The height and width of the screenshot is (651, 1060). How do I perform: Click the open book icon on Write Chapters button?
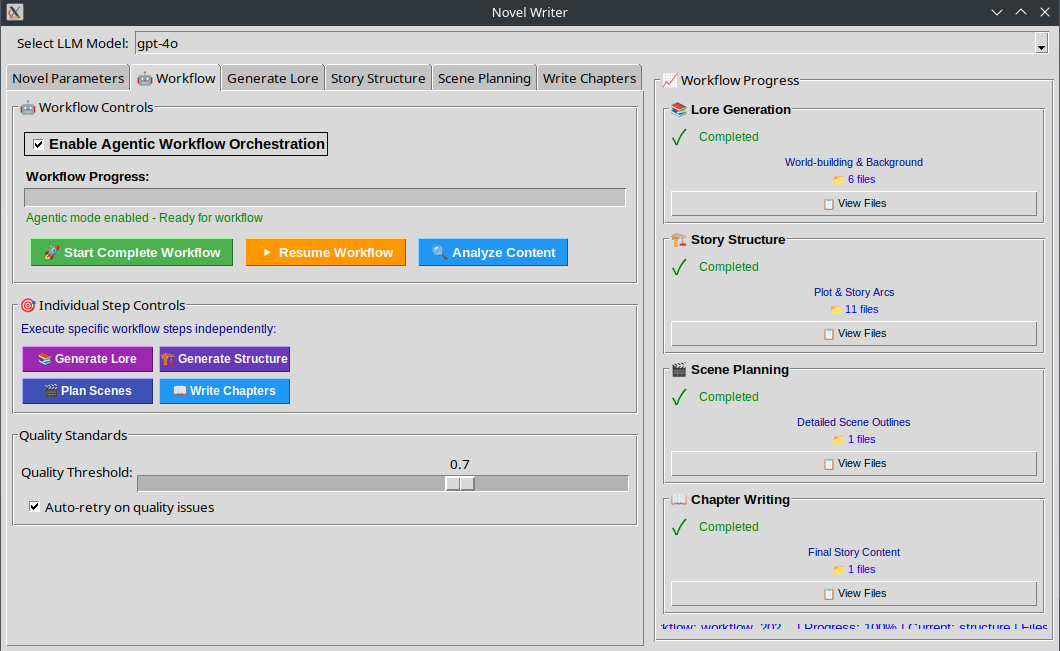180,391
